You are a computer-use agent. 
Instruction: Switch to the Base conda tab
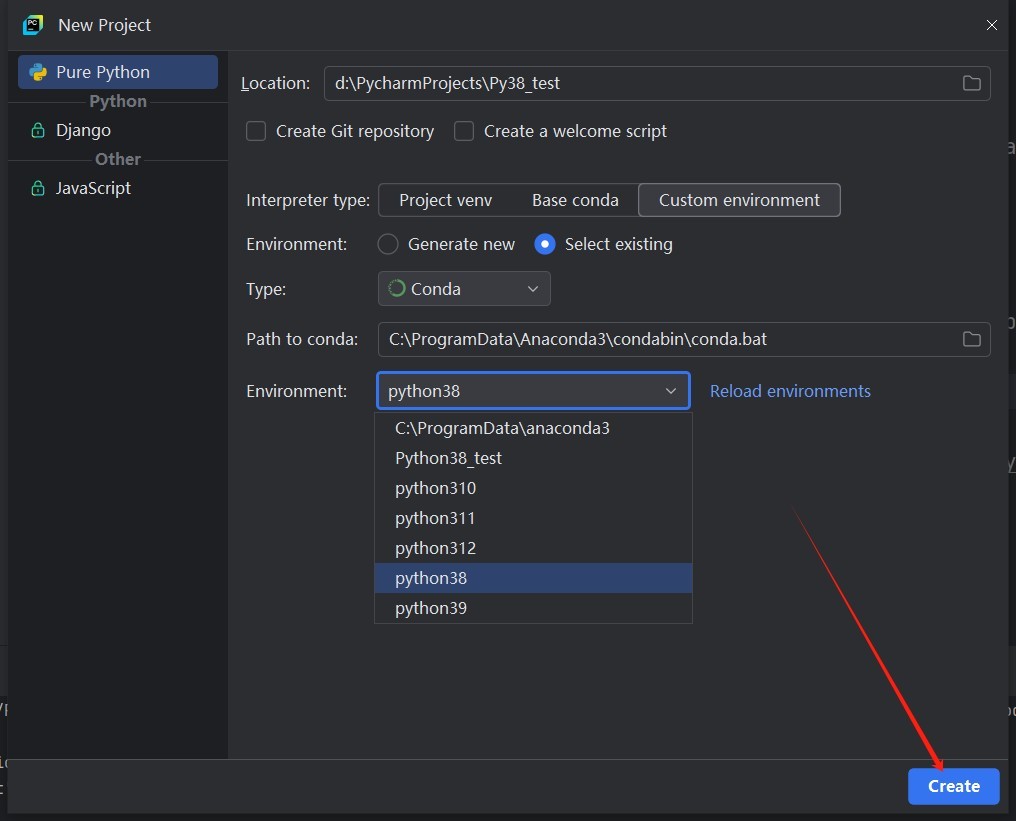click(575, 200)
